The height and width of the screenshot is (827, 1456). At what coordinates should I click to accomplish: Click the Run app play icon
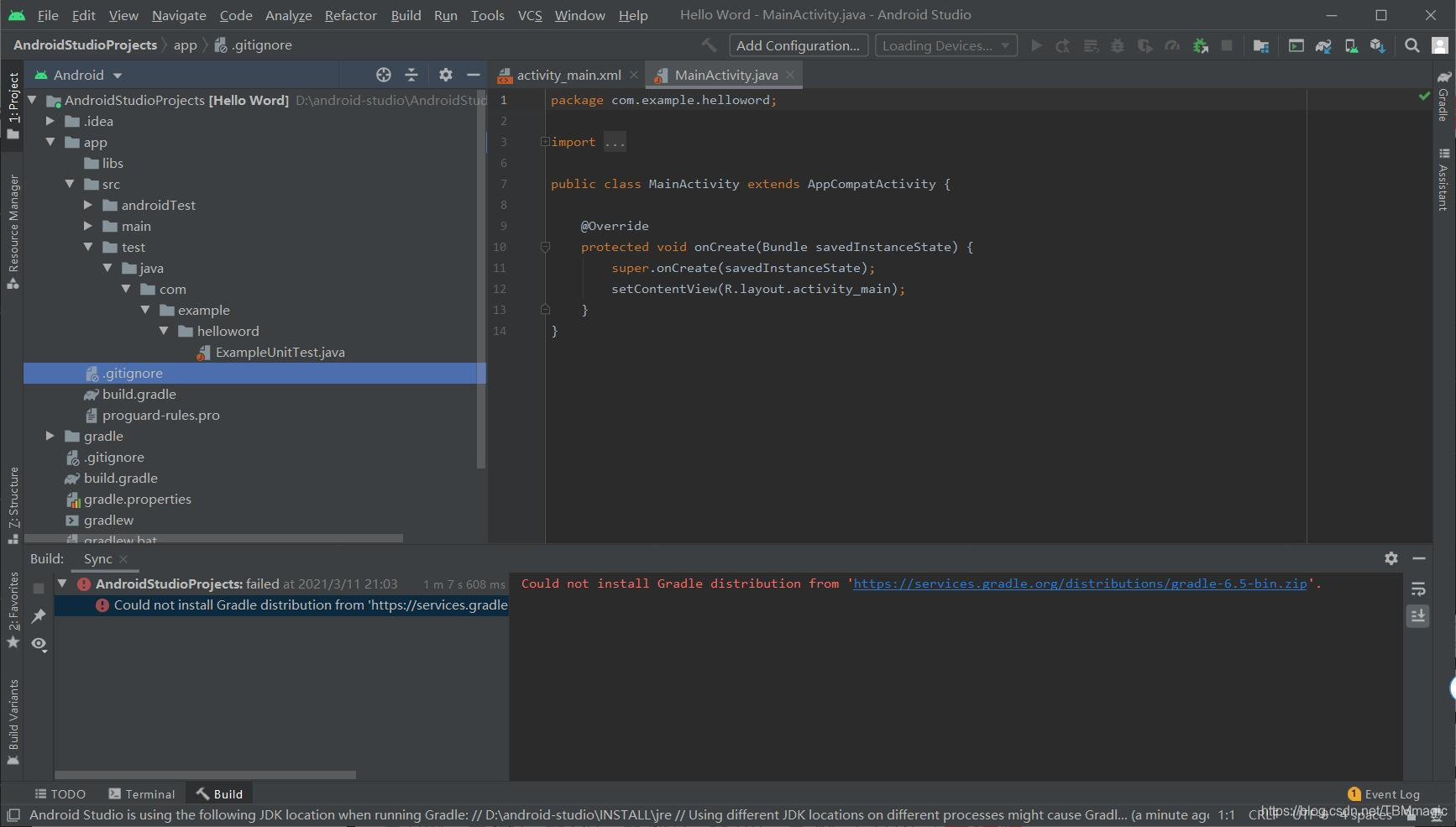1037,45
